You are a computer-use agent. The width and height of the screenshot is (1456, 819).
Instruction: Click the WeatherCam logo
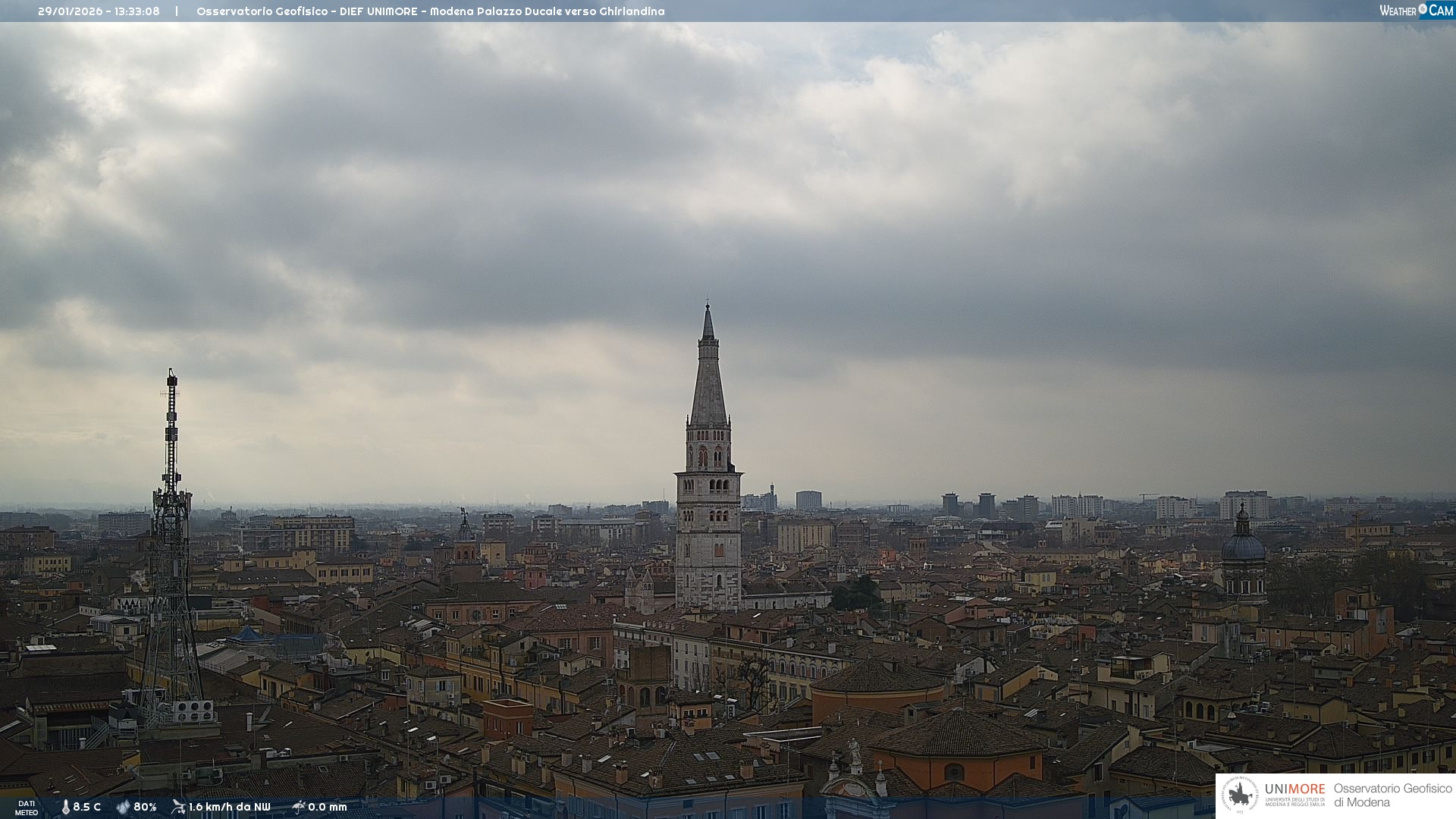(x=1416, y=11)
